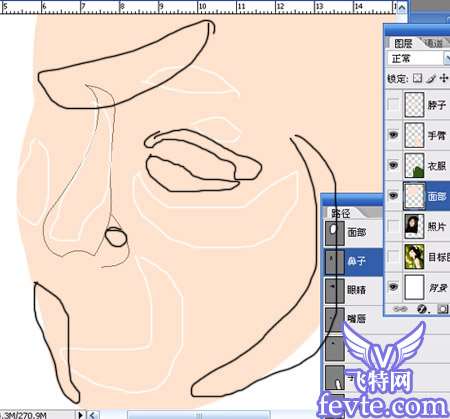Click the status bar info arrow
The height and width of the screenshot is (419, 450).
point(80,415)
